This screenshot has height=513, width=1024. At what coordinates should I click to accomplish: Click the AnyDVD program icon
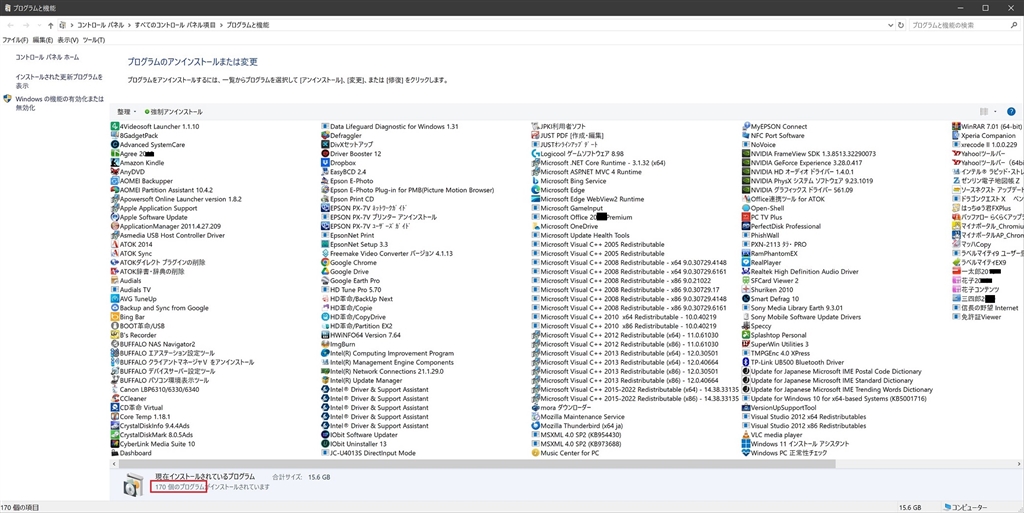click(115, 172)
